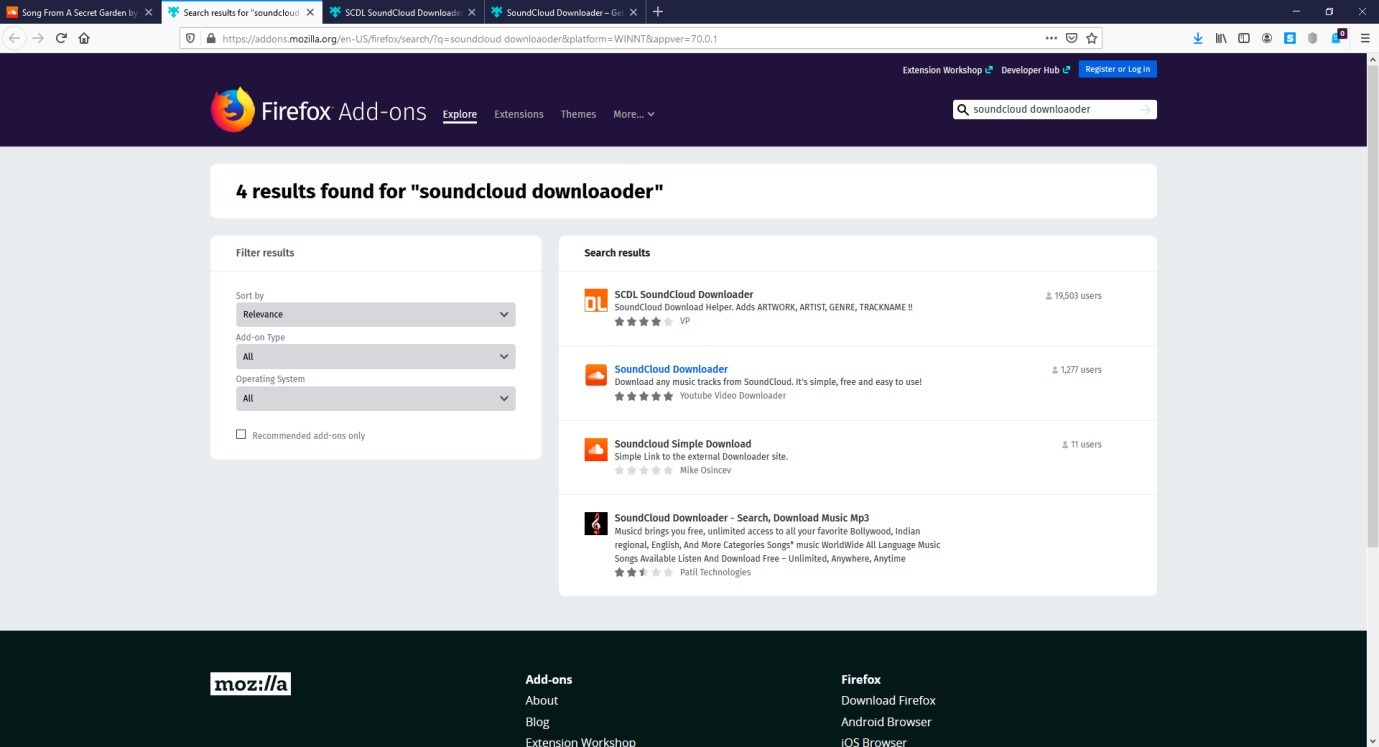Screen dimensions: 1379x747
Task: Select the Explore navigation item
Action: click(460, 114)
